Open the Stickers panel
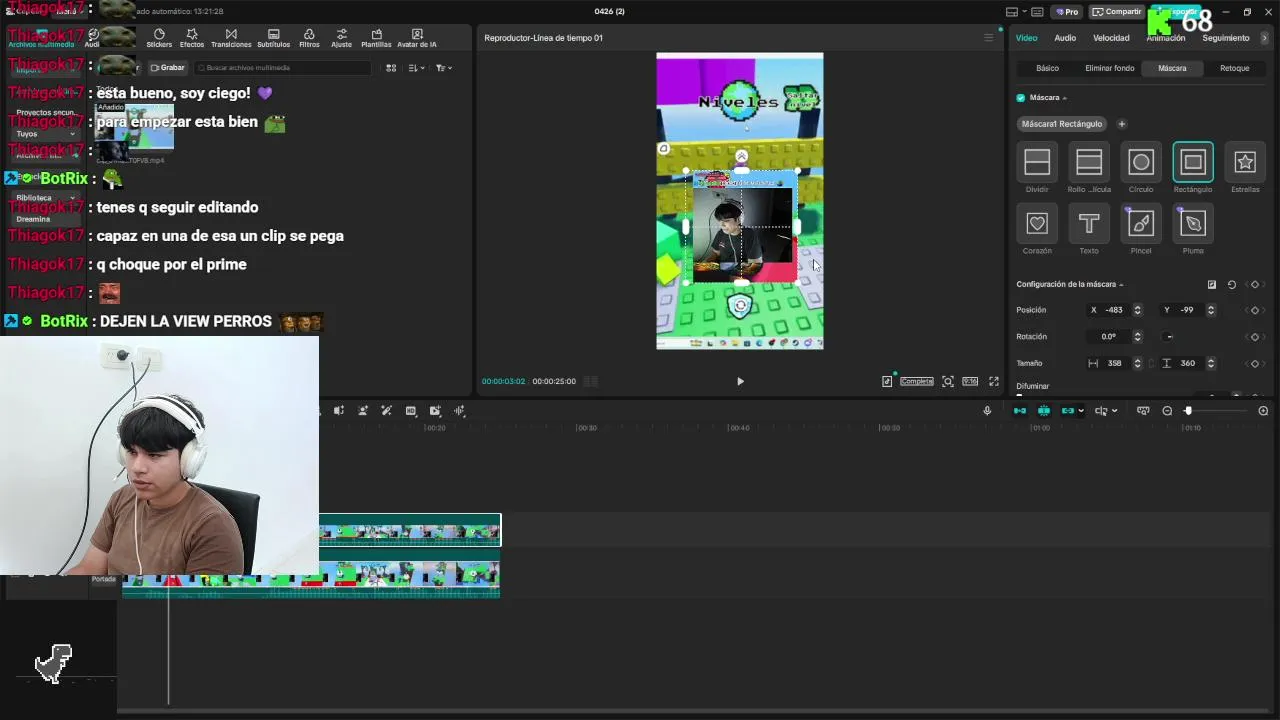Screen dimensions: 1280x720 159,38
